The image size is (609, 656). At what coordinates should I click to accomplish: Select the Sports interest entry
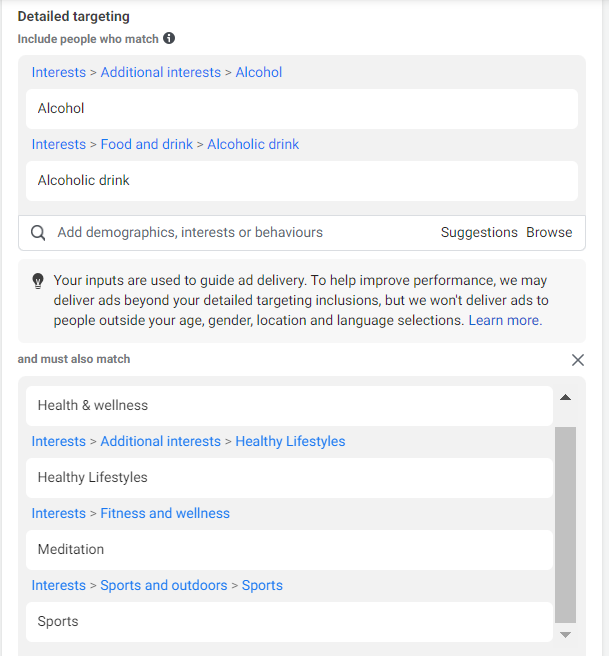tap(289, 622)
